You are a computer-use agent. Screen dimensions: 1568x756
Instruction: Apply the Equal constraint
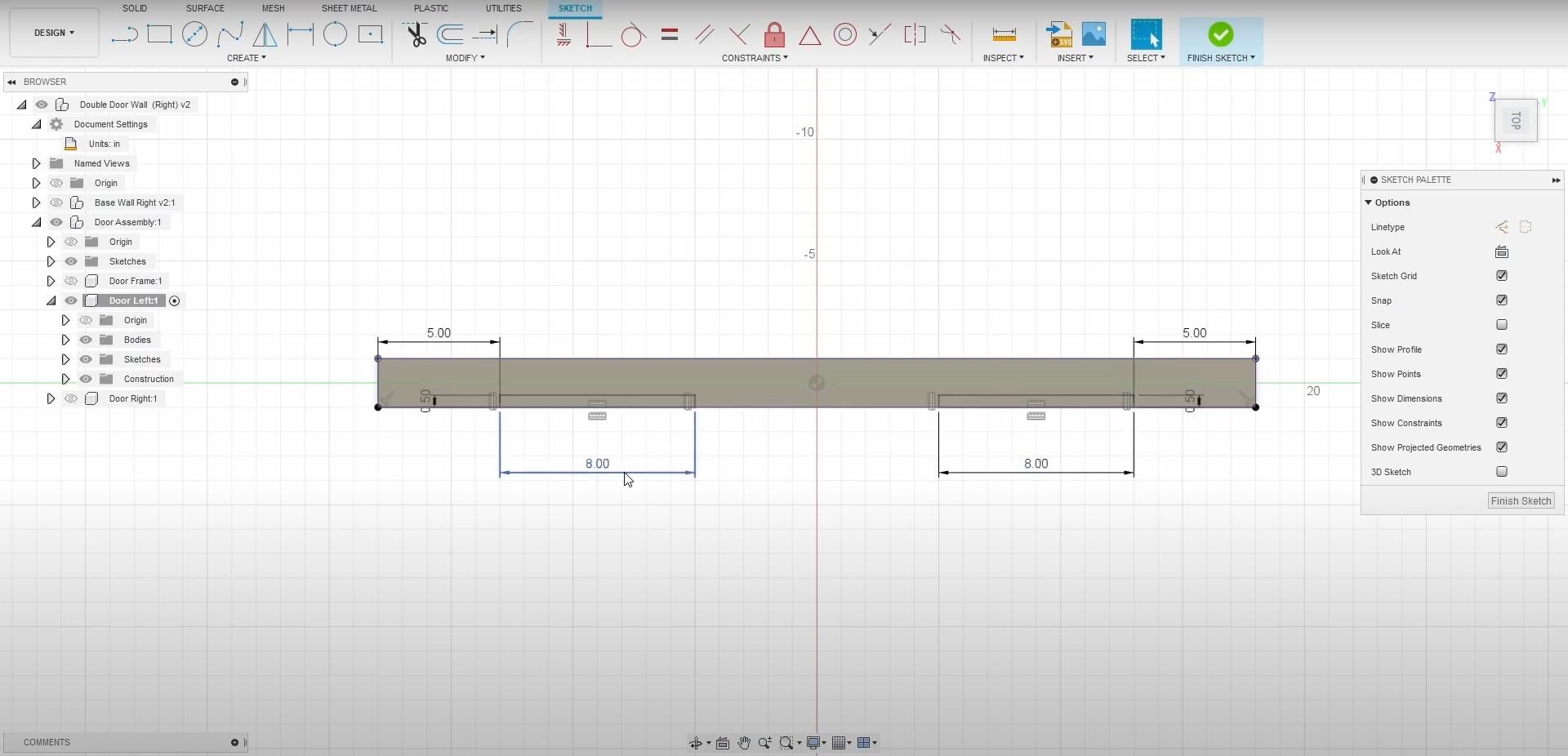670,34
